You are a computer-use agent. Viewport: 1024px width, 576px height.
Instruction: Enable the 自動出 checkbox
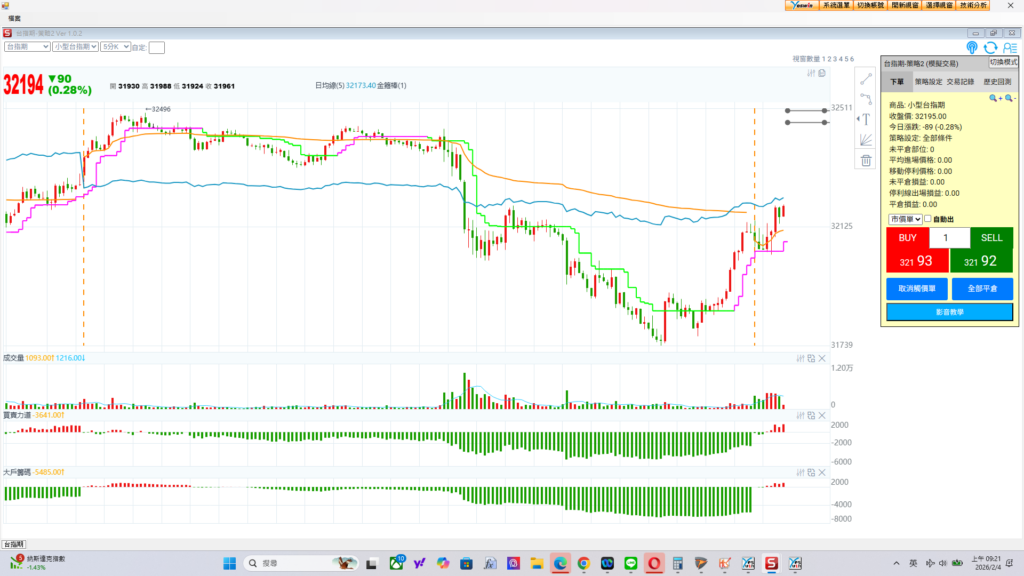pos(928,218)
